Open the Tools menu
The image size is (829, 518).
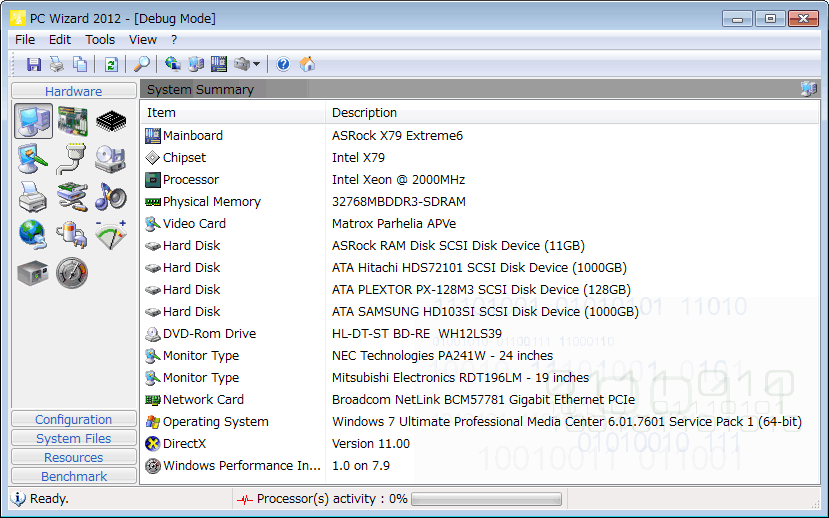(100, 40)
